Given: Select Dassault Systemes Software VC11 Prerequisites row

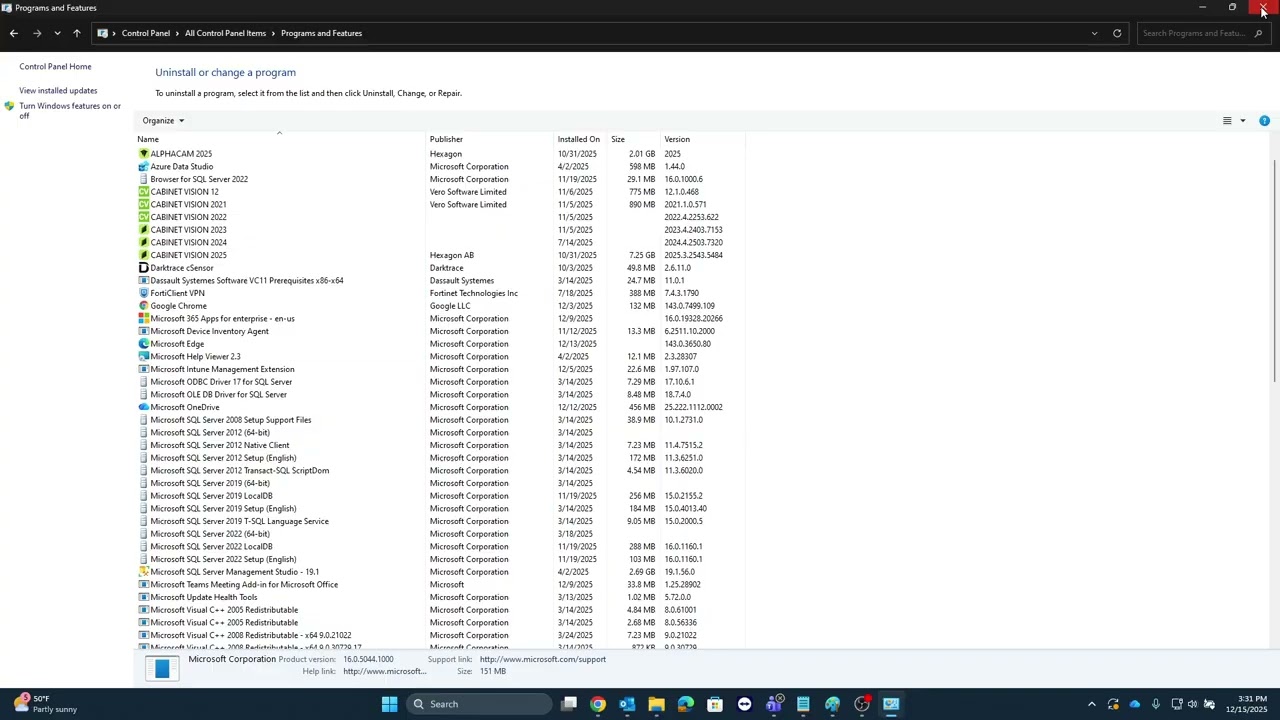Looking at the screenshot, I should (440, 281).
